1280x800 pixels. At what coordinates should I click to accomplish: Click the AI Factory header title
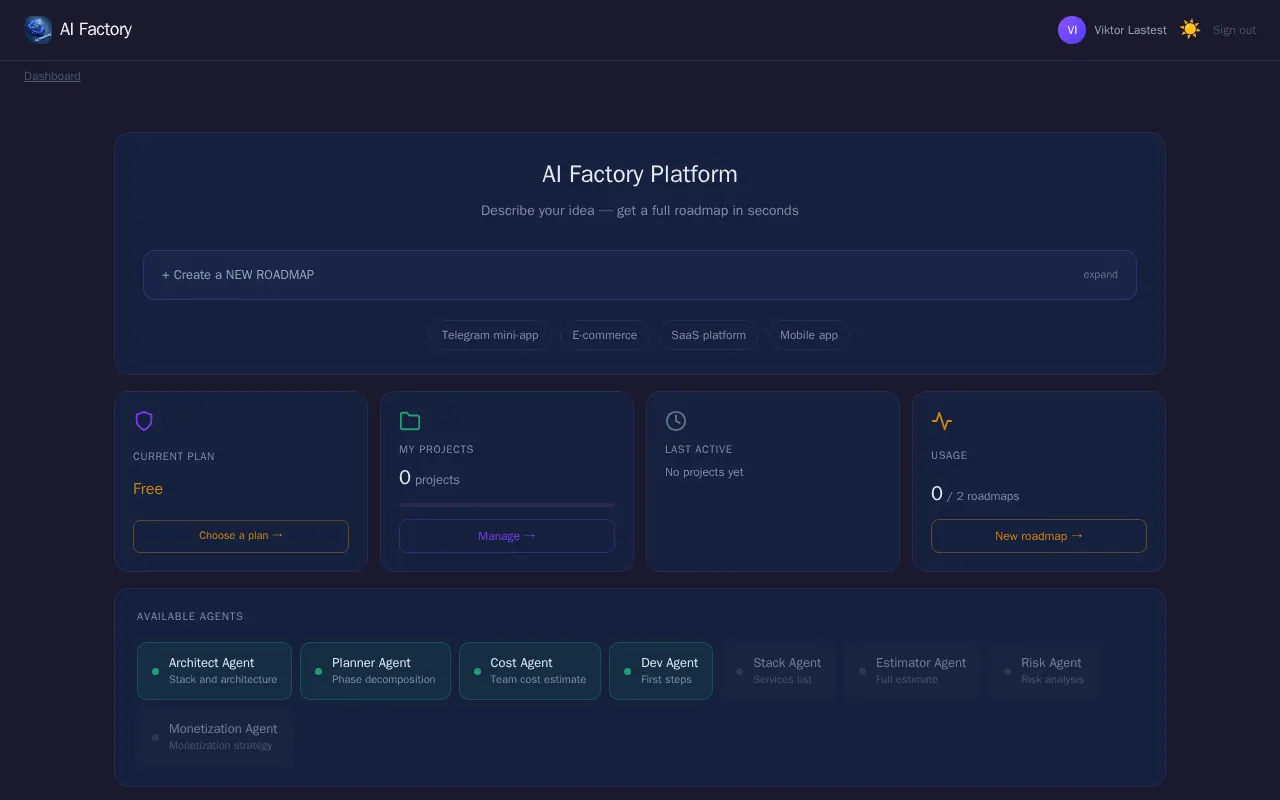click(96, 29)
